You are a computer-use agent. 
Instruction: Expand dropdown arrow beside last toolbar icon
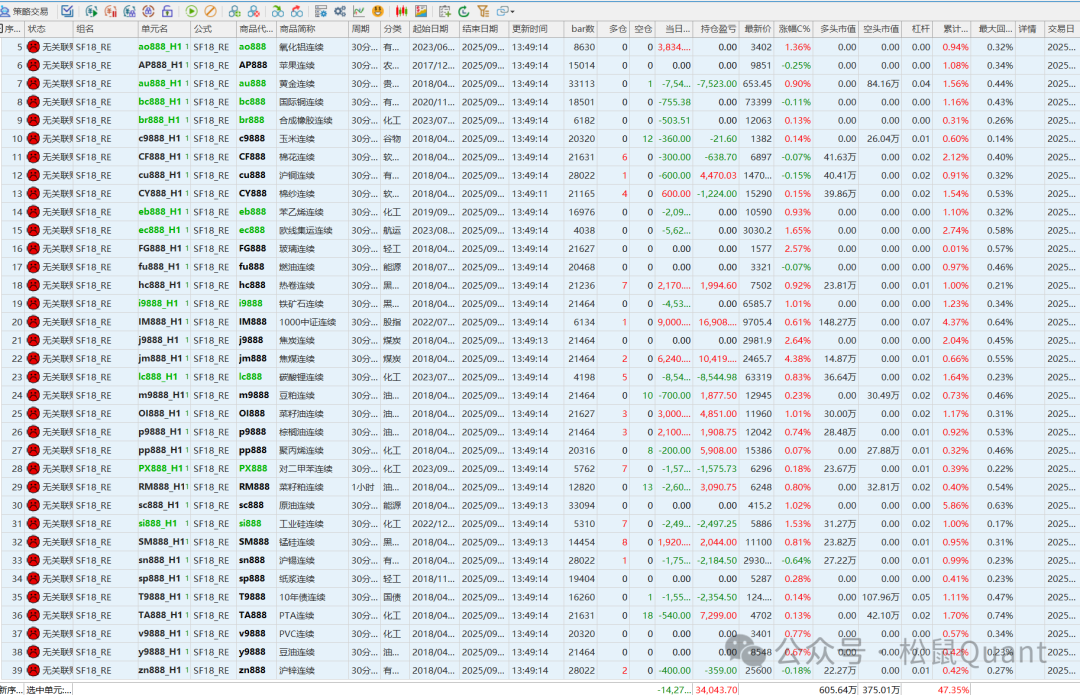[513, 11]
